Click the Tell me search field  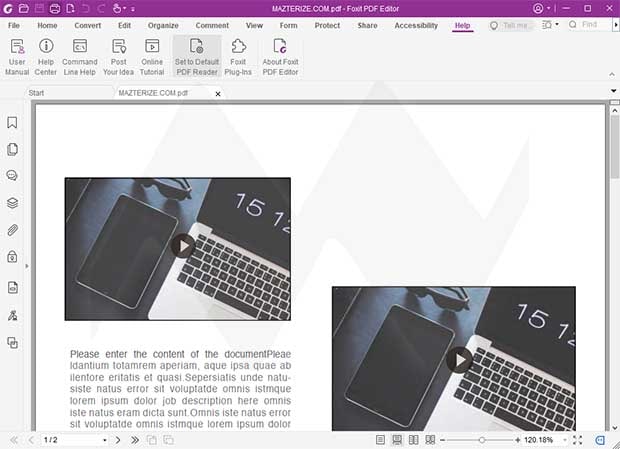(x=511, y=25)
